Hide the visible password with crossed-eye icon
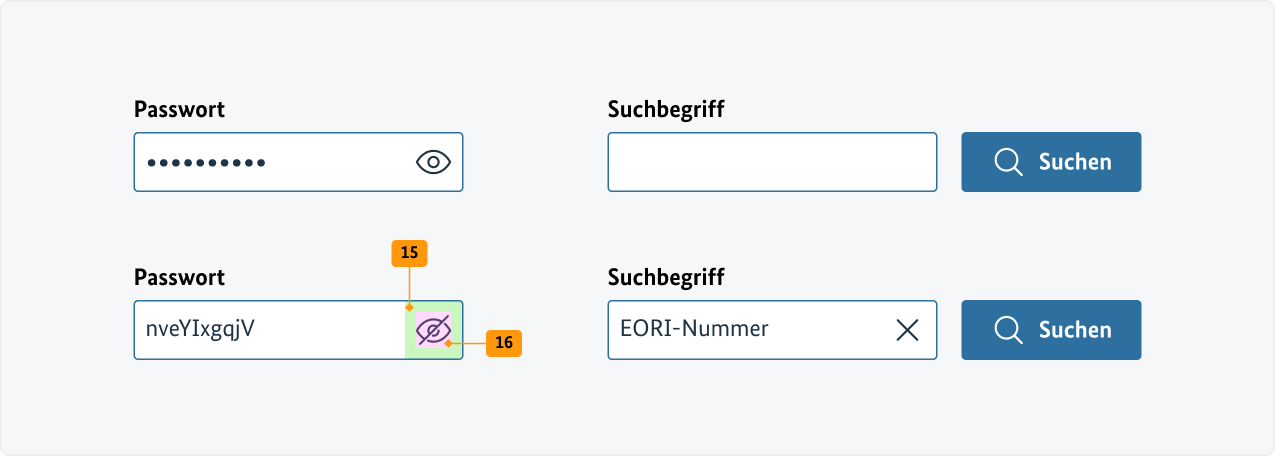Screen dimensions: 1275x456 click(x=434, y=330)
